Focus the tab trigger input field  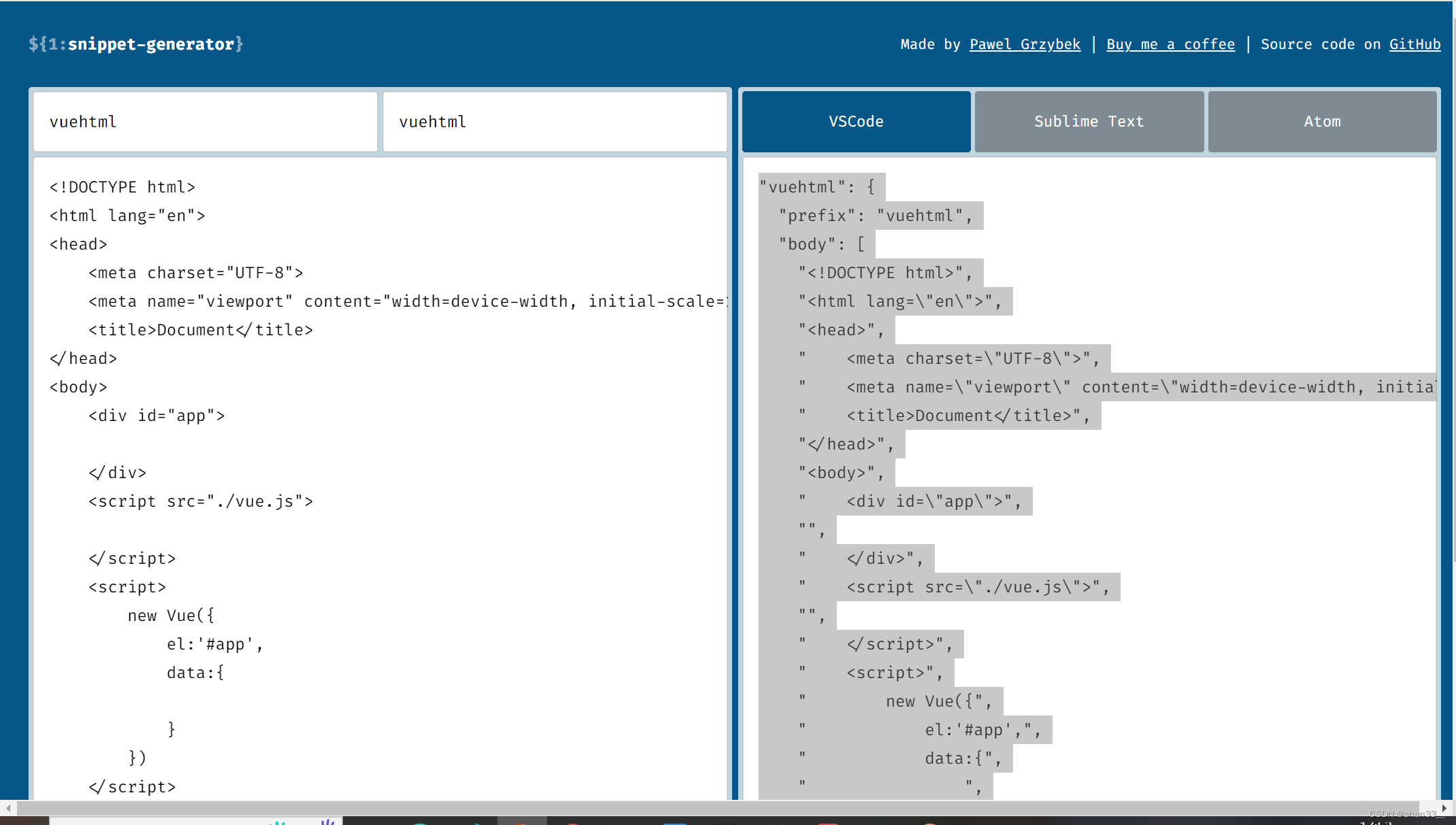555,122
